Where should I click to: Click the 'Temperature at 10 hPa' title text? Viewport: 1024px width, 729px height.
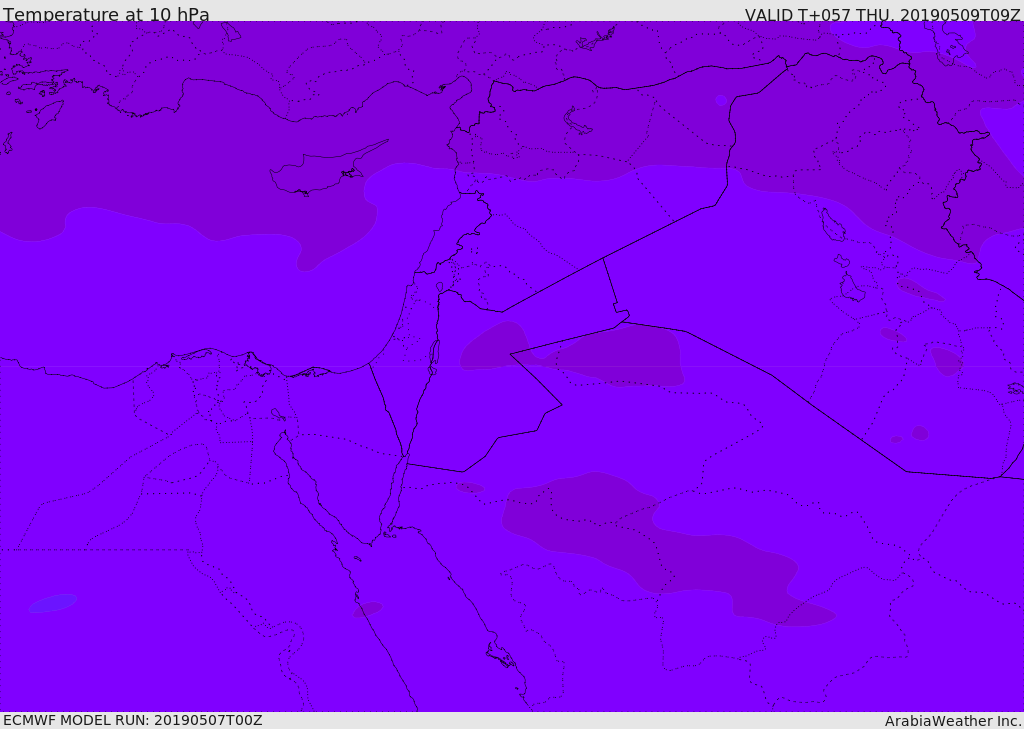106,14
